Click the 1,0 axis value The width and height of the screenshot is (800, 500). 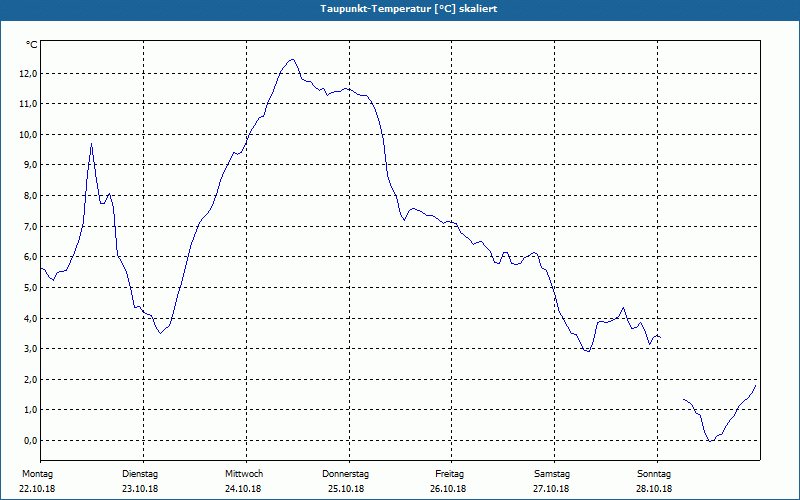[30, 410]
